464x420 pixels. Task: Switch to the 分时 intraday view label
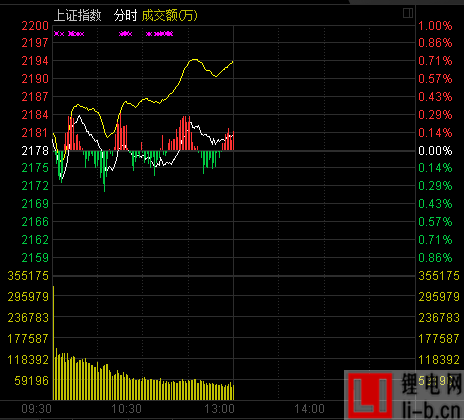click(x=125, y=15)
